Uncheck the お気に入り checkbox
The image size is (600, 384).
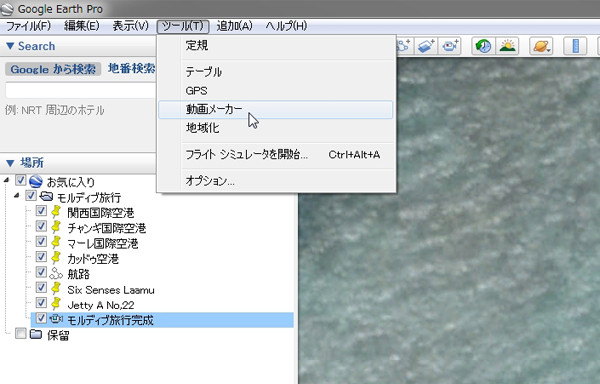pos(21,180)
